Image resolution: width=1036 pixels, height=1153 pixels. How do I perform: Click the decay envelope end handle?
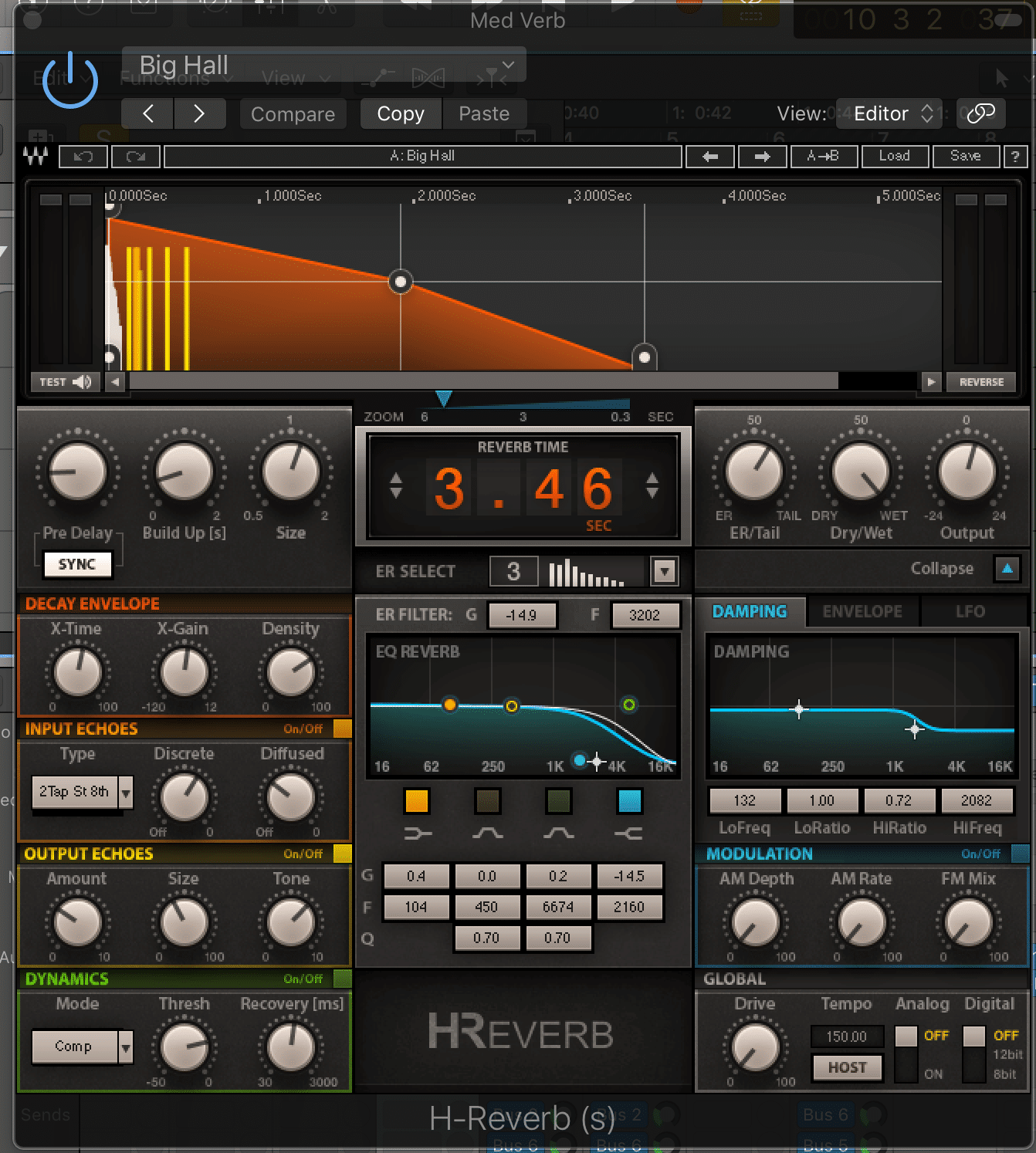(645, 357)
